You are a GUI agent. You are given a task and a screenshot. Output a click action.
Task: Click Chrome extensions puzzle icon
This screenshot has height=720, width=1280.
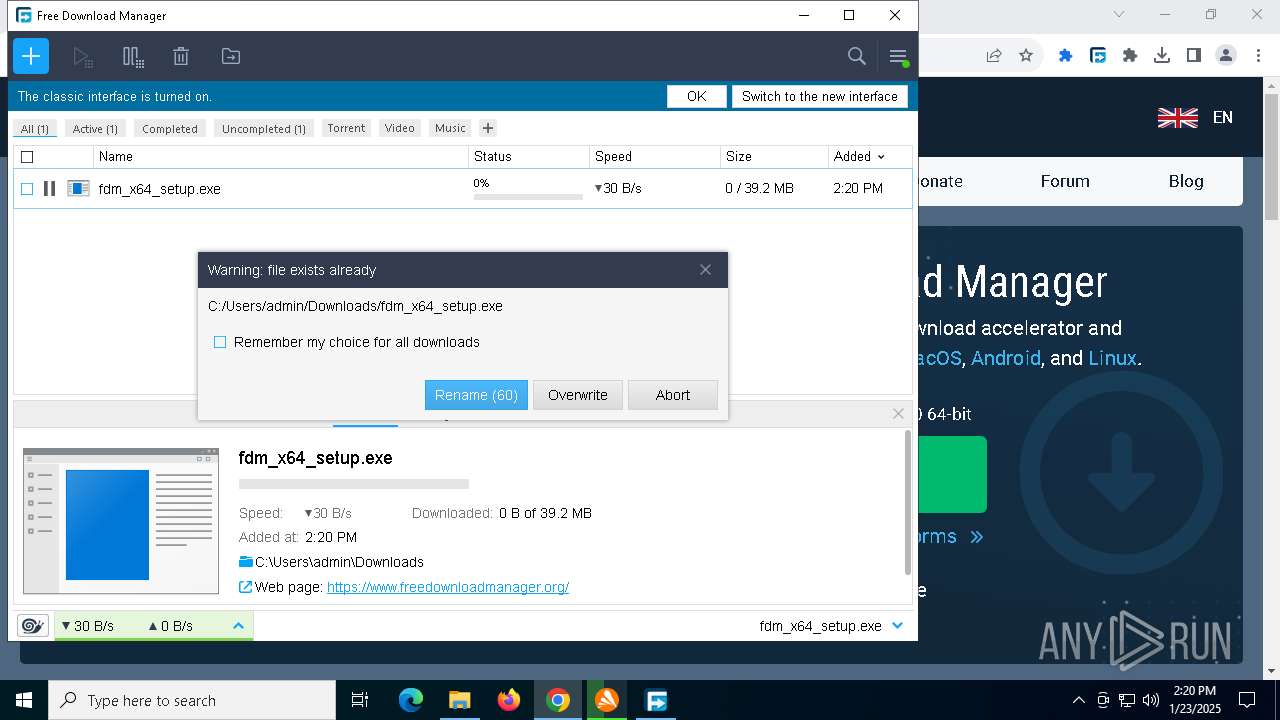point(1130,56)
